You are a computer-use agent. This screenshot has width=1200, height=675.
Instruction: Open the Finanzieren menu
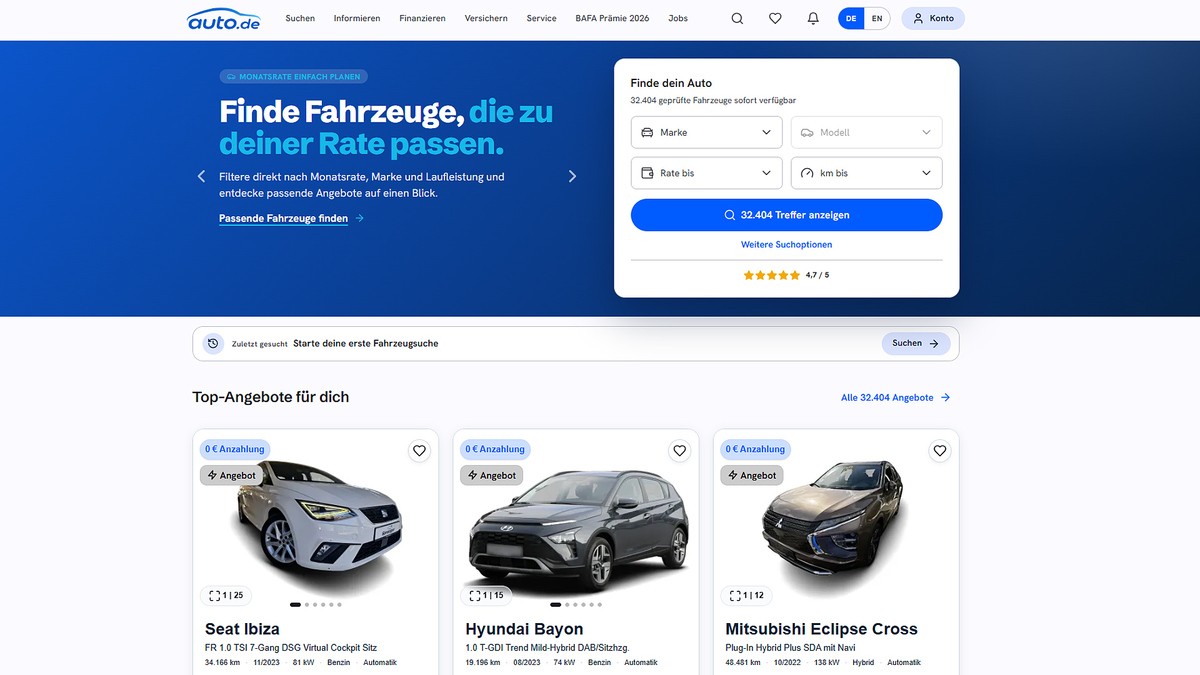point(422,18)
